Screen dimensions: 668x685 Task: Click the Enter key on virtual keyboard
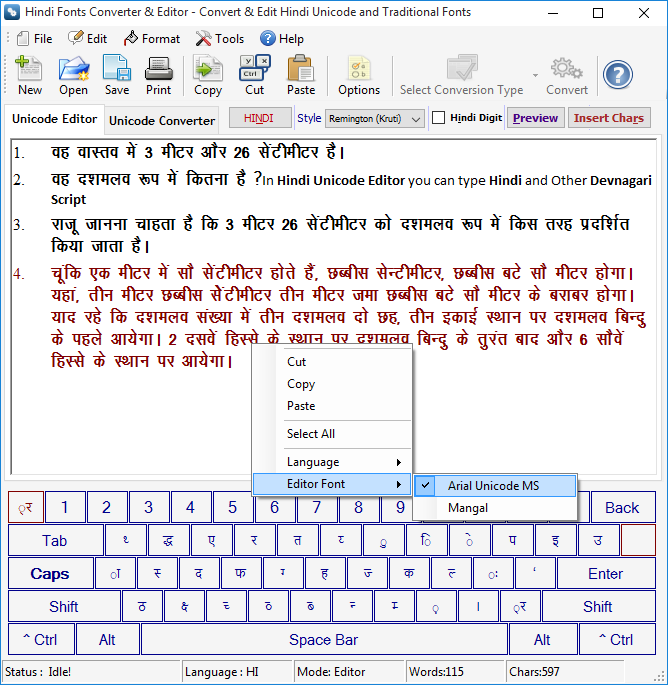606,573
